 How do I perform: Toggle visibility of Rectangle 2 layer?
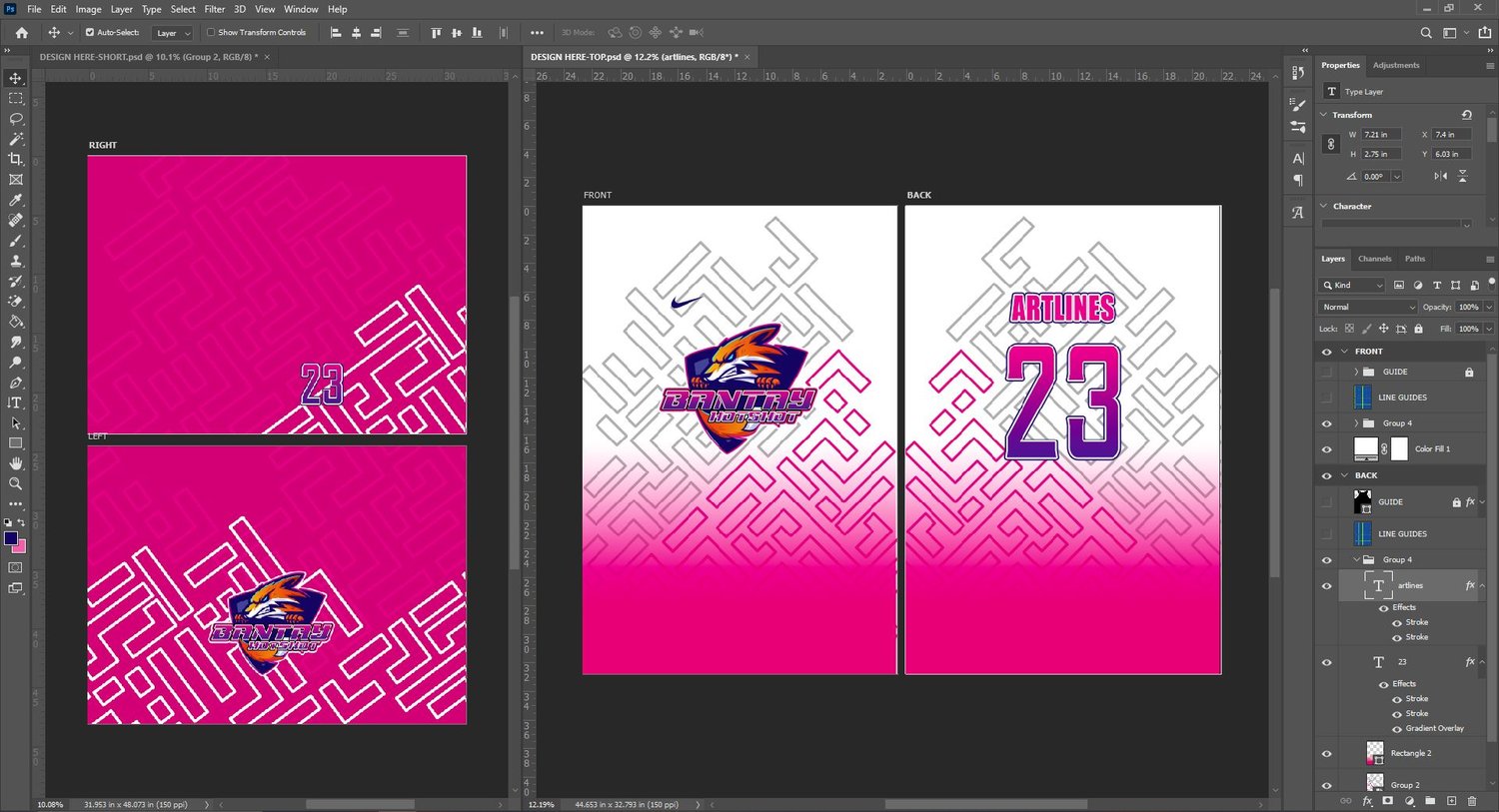pos(1326,754)
